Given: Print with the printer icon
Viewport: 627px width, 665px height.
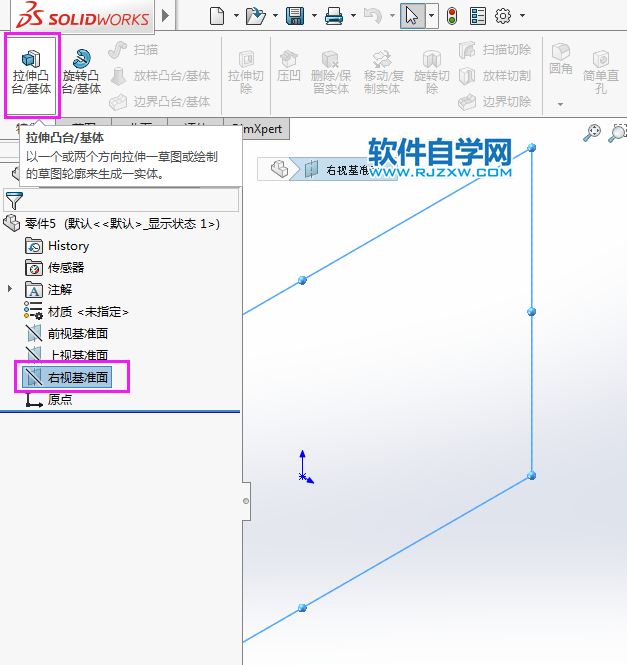Looking at the screenshot, I should point(334,16).
